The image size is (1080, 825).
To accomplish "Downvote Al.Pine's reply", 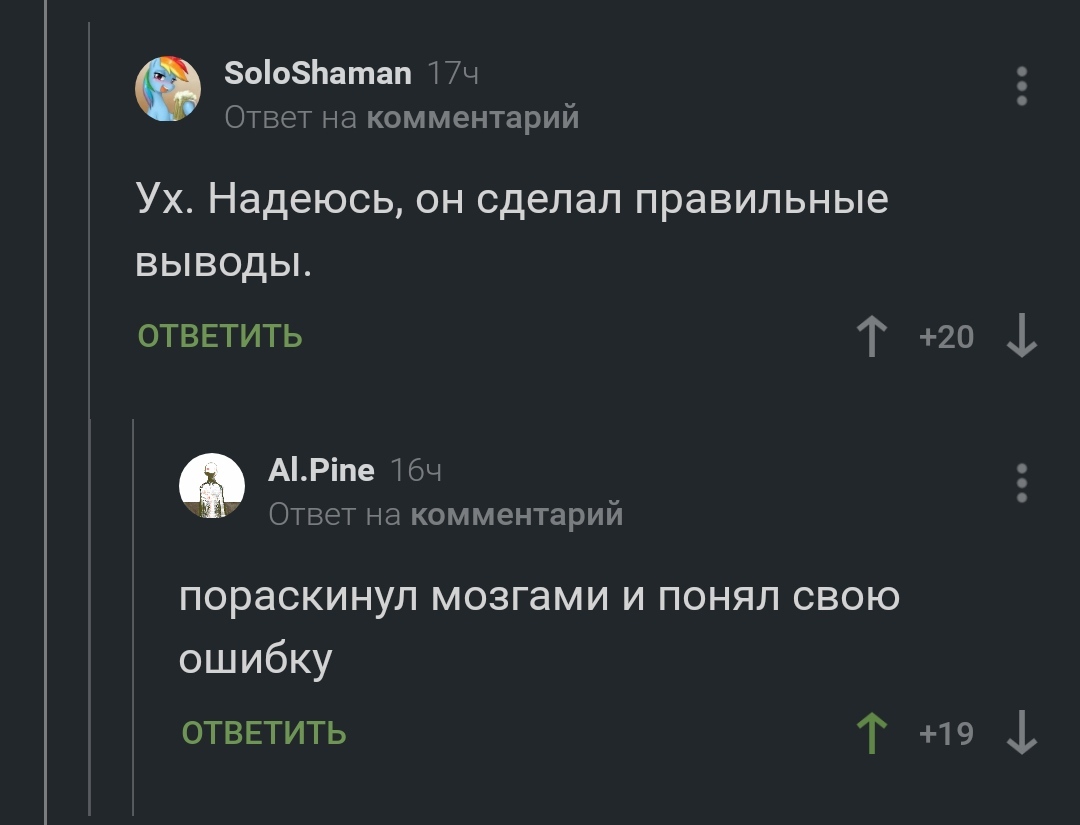I will coord(1021,733).
